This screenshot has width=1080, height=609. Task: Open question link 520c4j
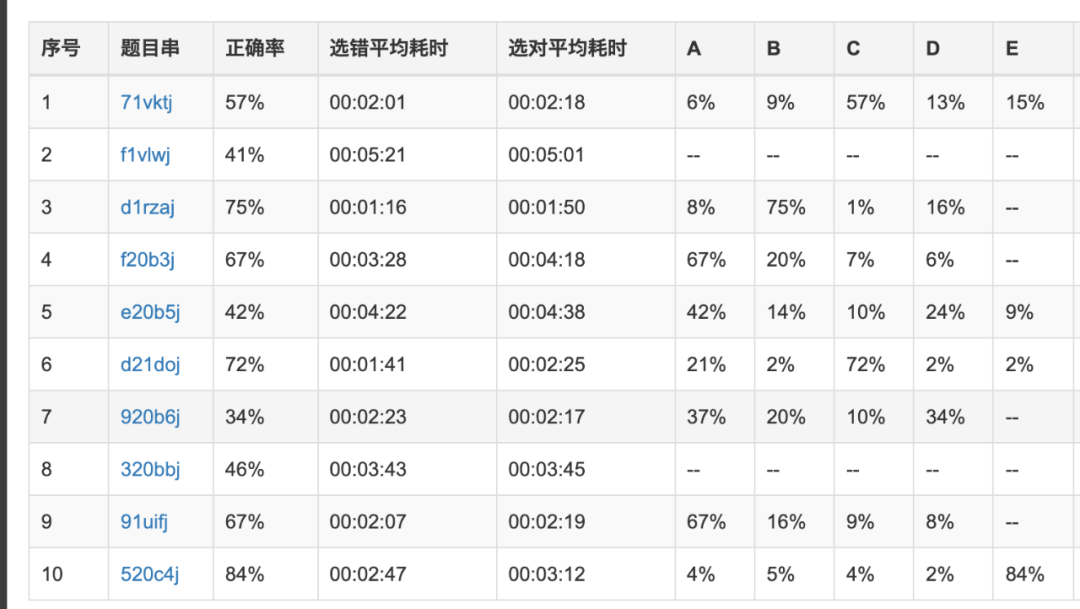tap(148, 574)
